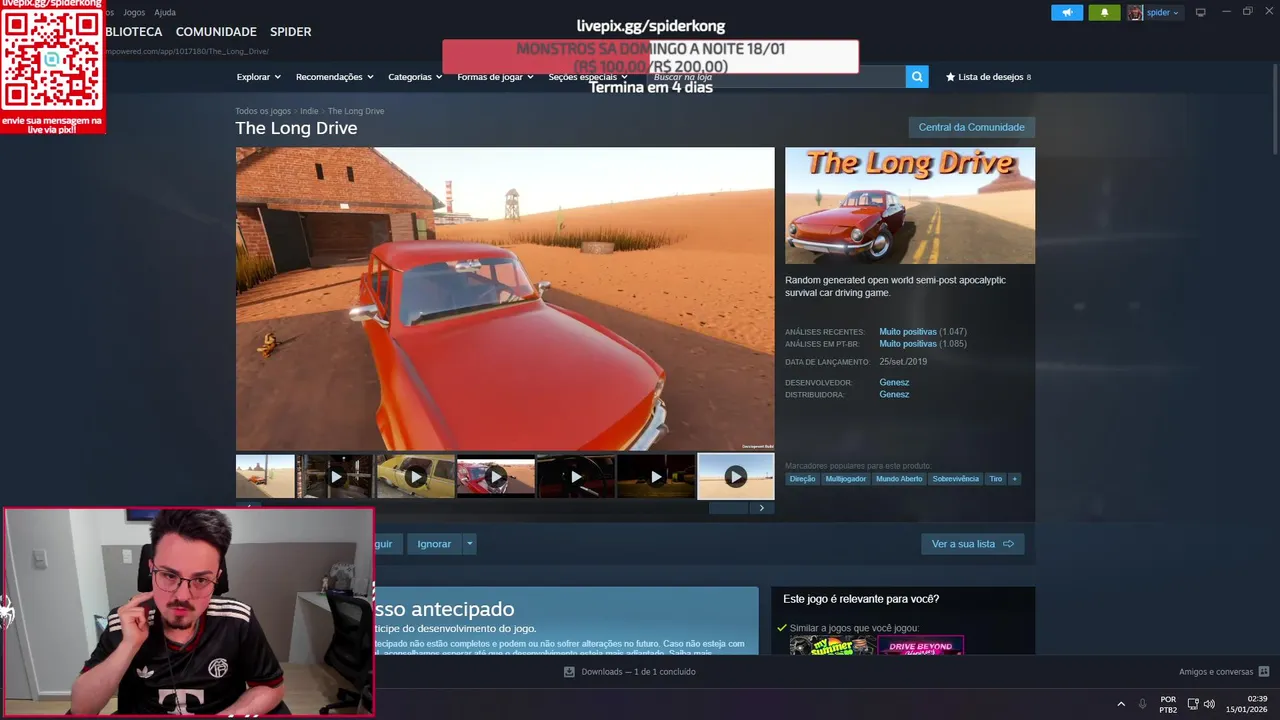Image resolution: width=1280 pixels, height=720 pixels.
Task: Expand the dropdown arrow beside Ignorar
Action: click(x=470, y=544)
